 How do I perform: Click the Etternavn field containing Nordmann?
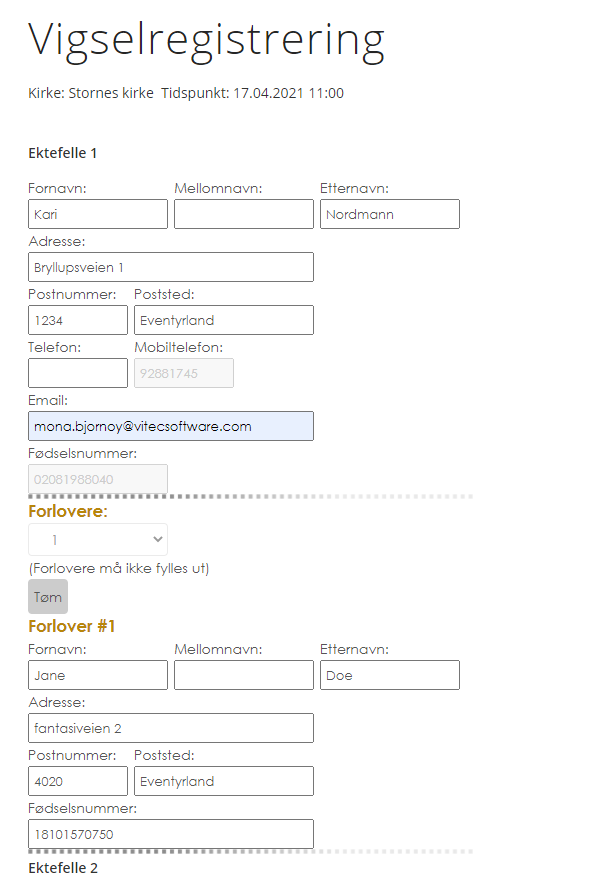(x=390, y=214)
